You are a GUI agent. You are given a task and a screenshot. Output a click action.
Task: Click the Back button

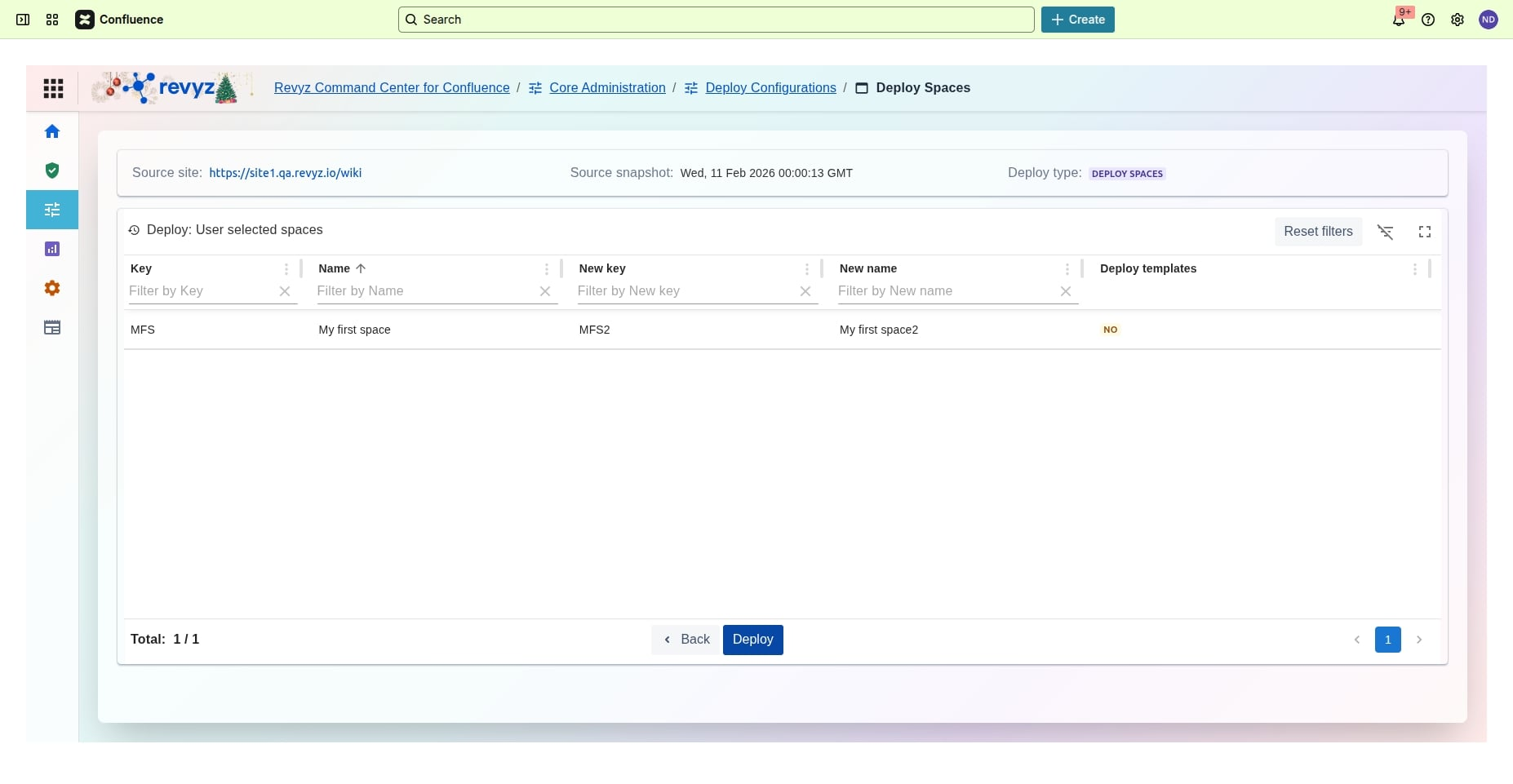point(687,640)
